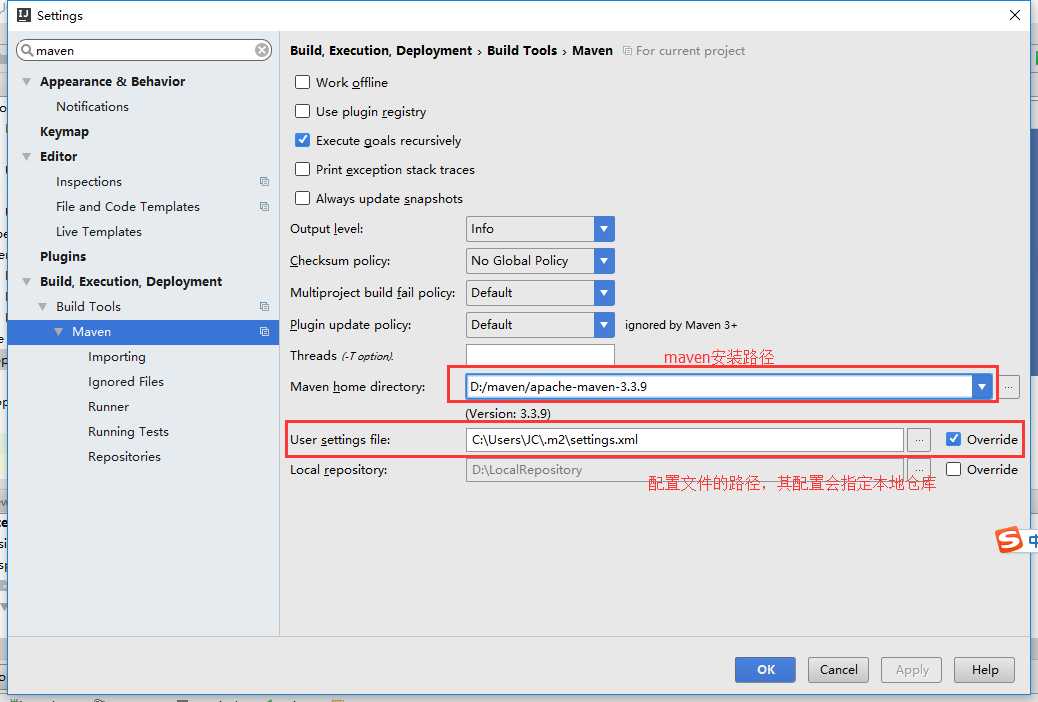This screenshot has width=1038, height=702.
Task: Open Maven home directory dropdown arrow
Action: coord(982,387)
